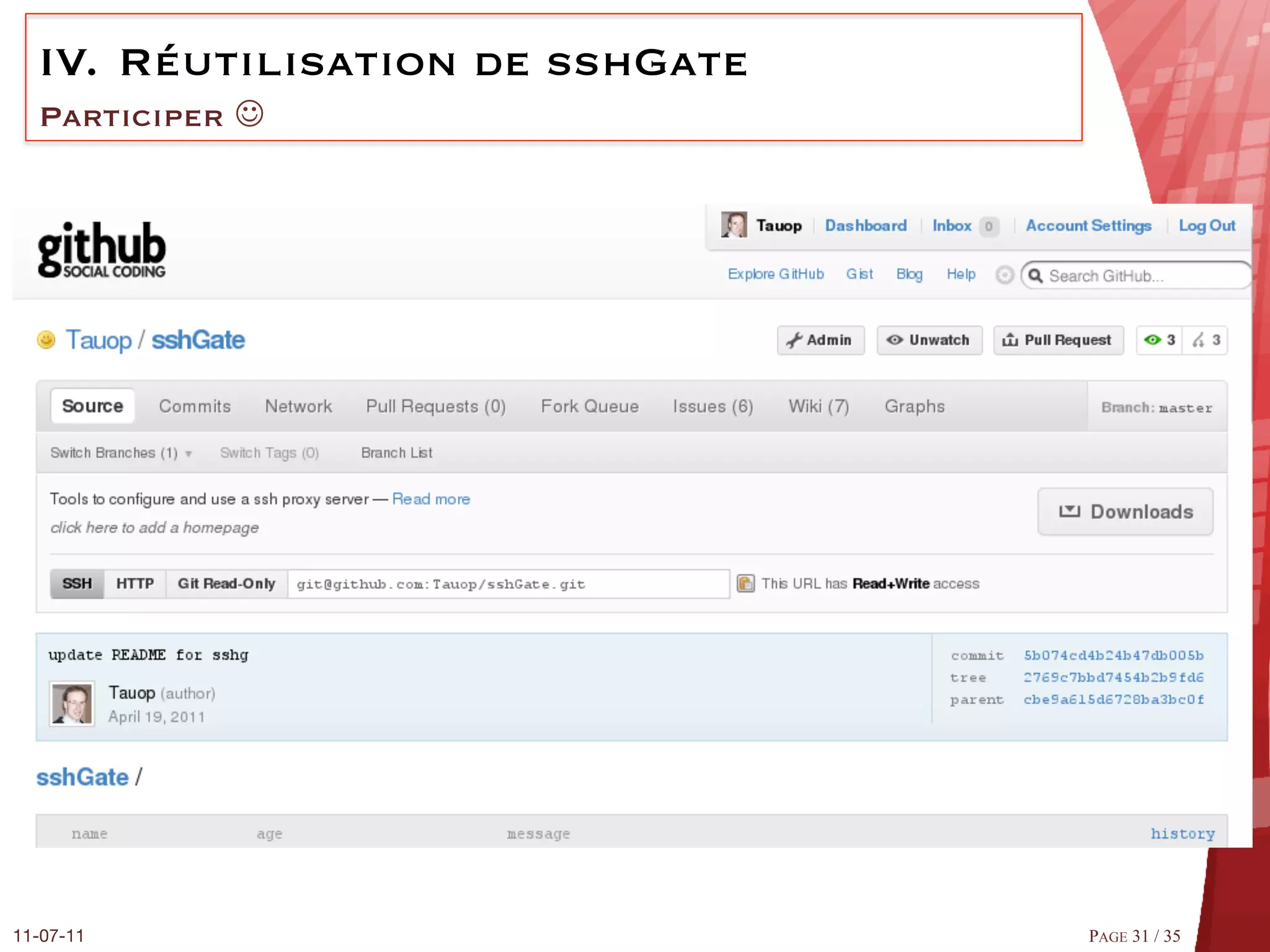Click the Tauop owner link in repo title
Screen dimensions: 1270x952
click(x=99, y=340)
